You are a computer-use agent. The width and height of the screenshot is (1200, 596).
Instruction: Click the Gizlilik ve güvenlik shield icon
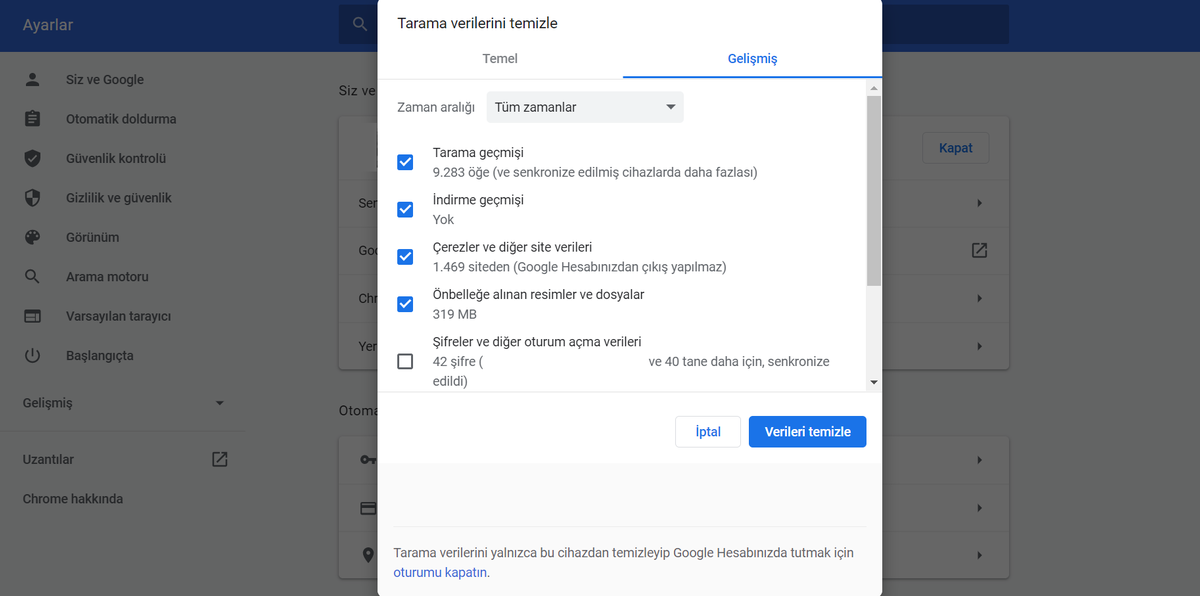coord(33,198)
